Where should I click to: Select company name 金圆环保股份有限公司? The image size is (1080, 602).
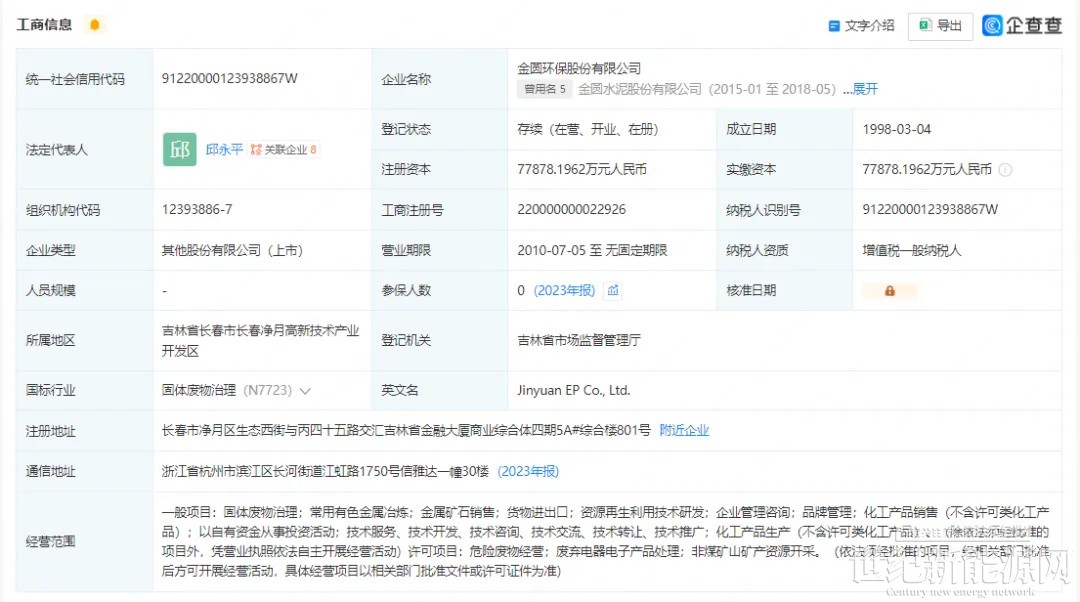click(579, 68)
